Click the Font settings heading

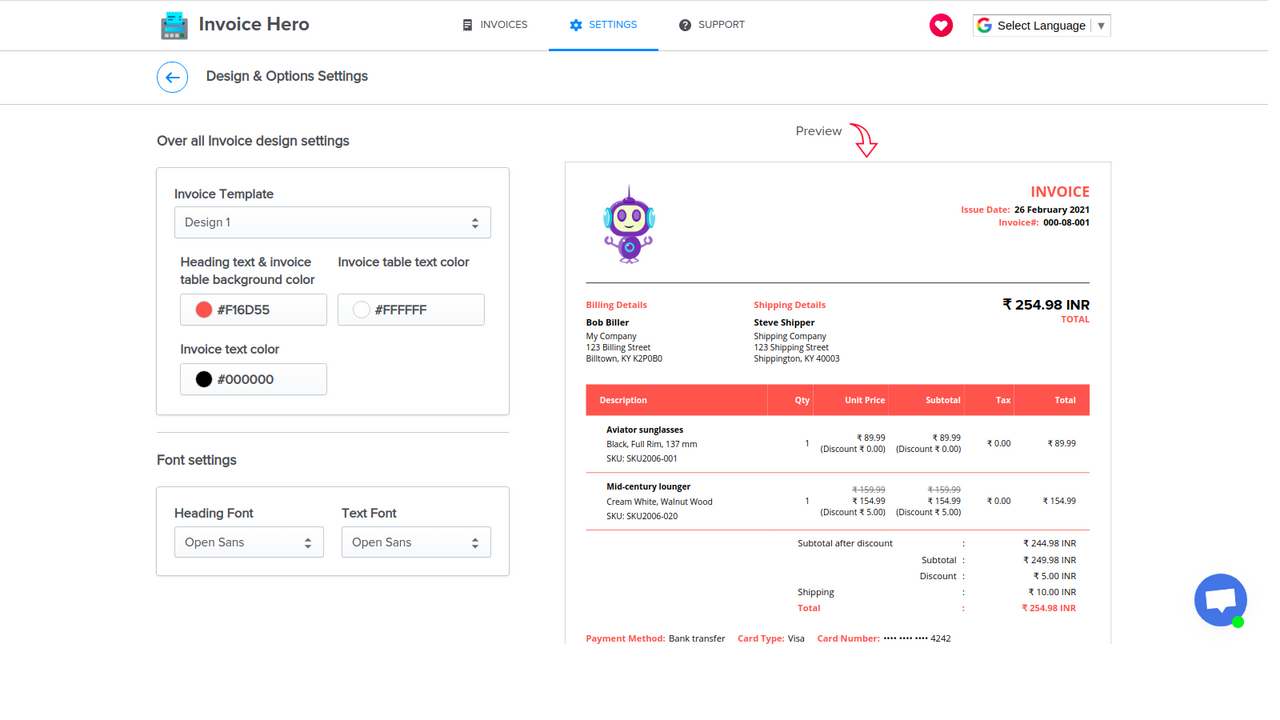pyautogui.click(x=197, y=460)
